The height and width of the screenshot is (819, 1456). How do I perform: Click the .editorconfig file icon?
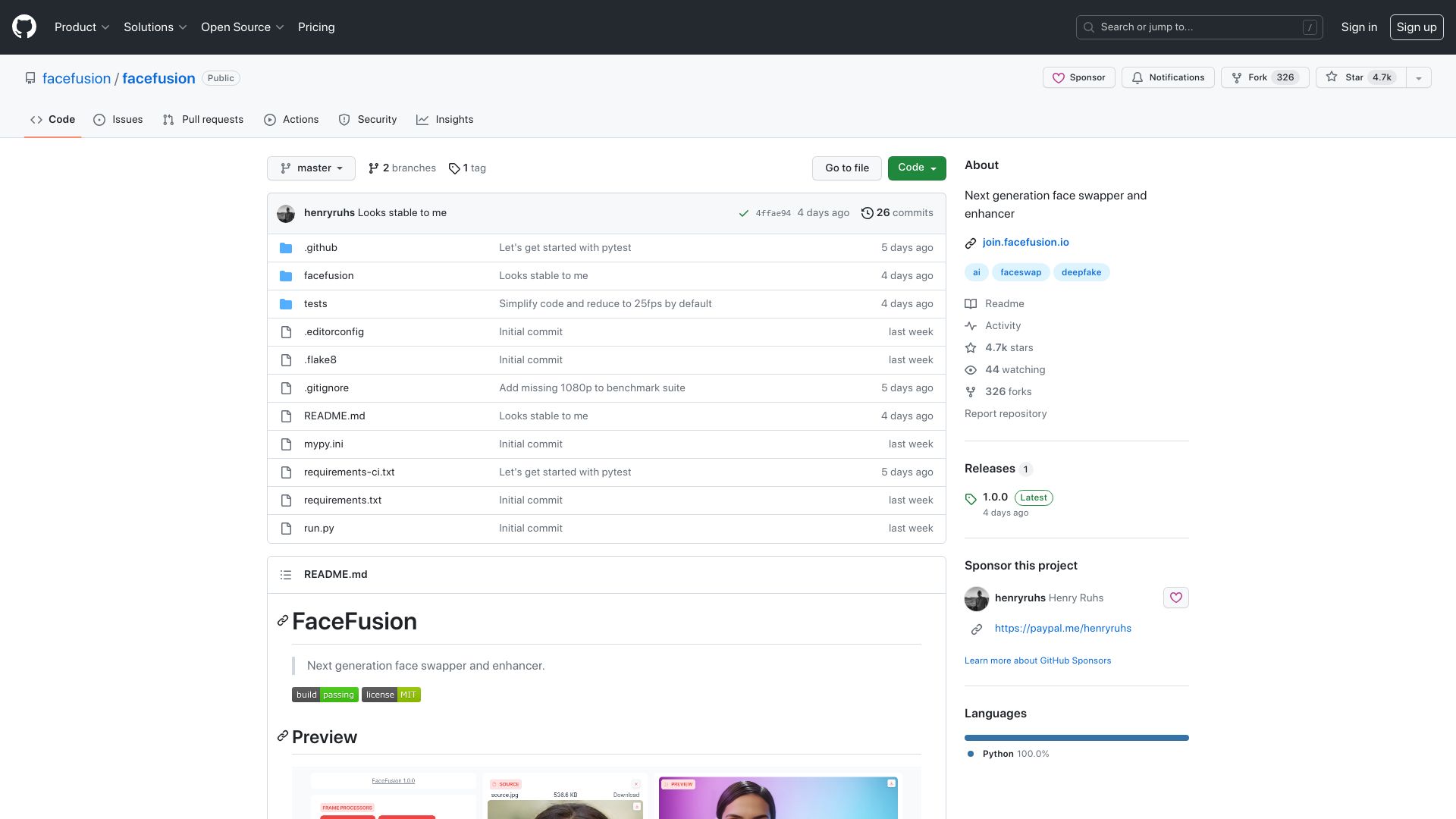click(286, 332)
